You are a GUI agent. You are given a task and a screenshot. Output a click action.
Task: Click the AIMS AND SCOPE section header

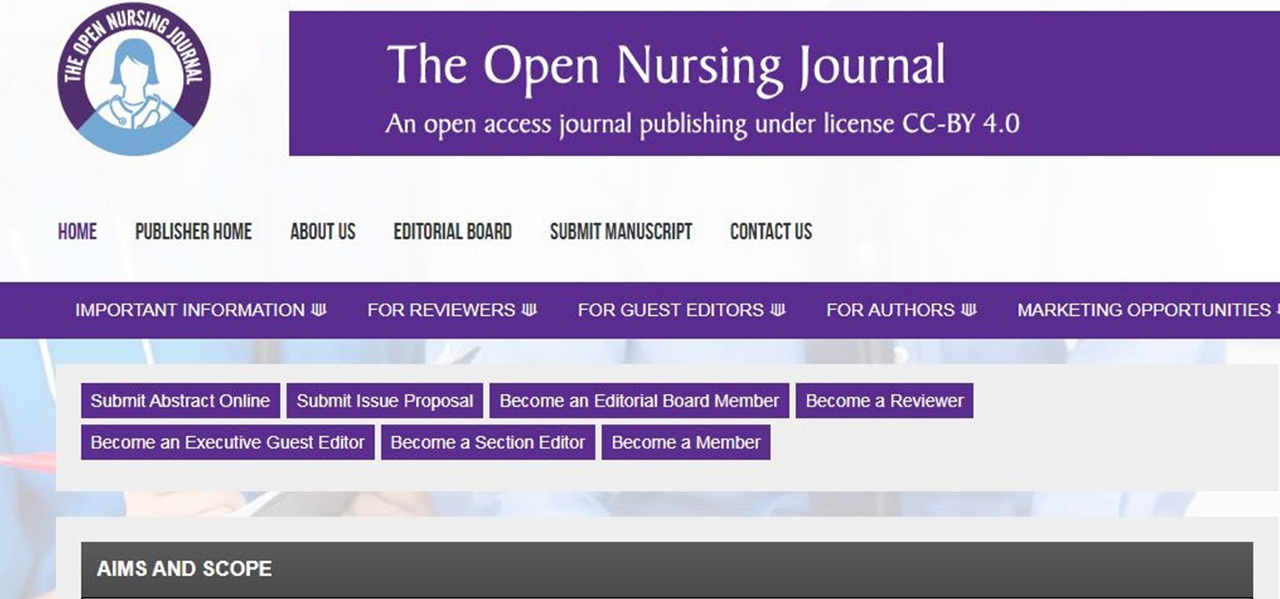coord(667,569)
